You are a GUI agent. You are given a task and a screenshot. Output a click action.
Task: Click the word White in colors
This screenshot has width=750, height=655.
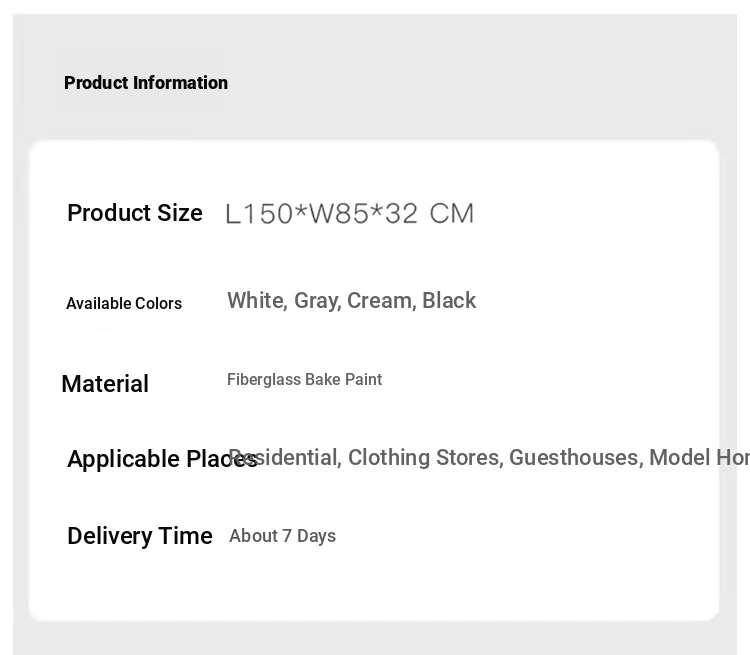click(257, 300)
